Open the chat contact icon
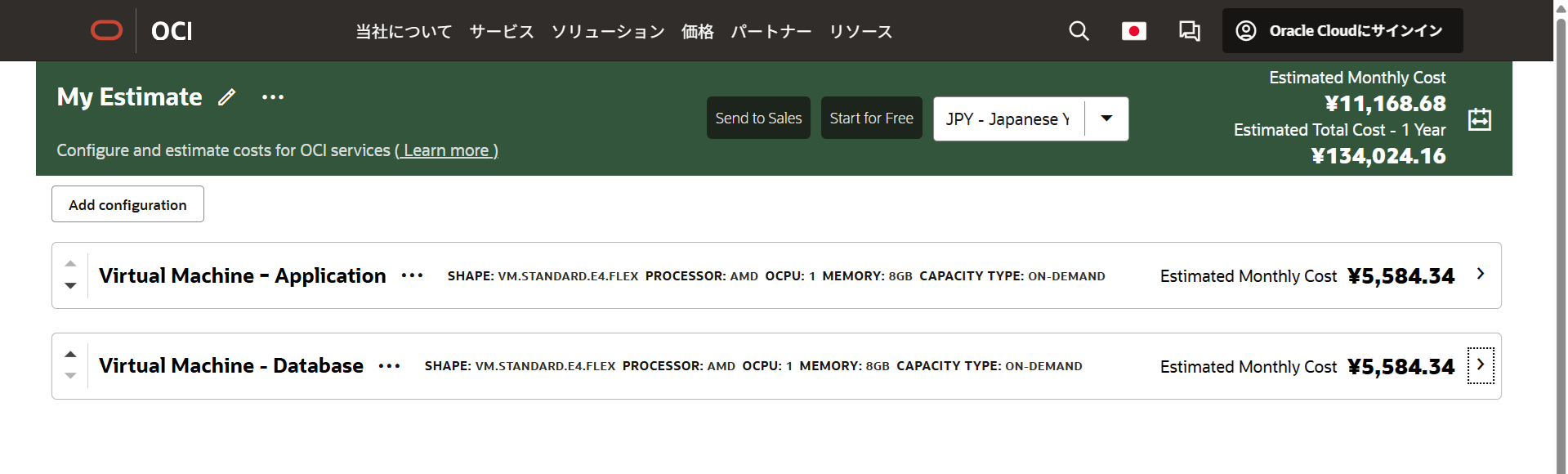The width and height of the screenshot is (1568, 474). (x=1189, y=31)
